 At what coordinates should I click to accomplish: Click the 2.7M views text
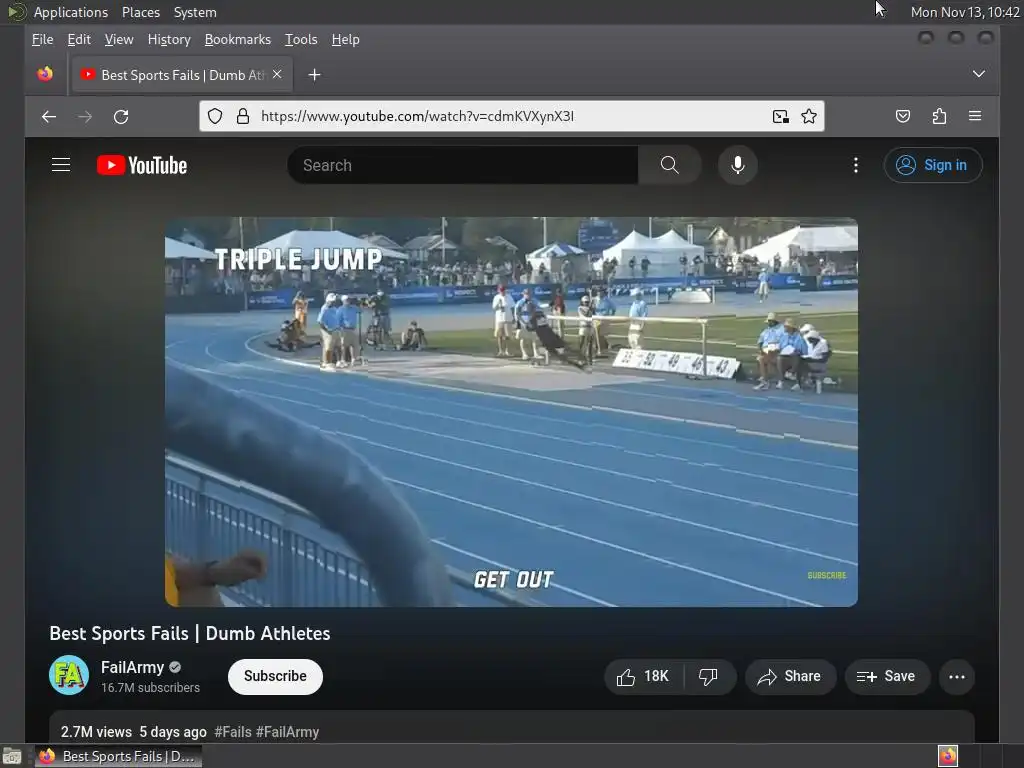pos(96,732)
